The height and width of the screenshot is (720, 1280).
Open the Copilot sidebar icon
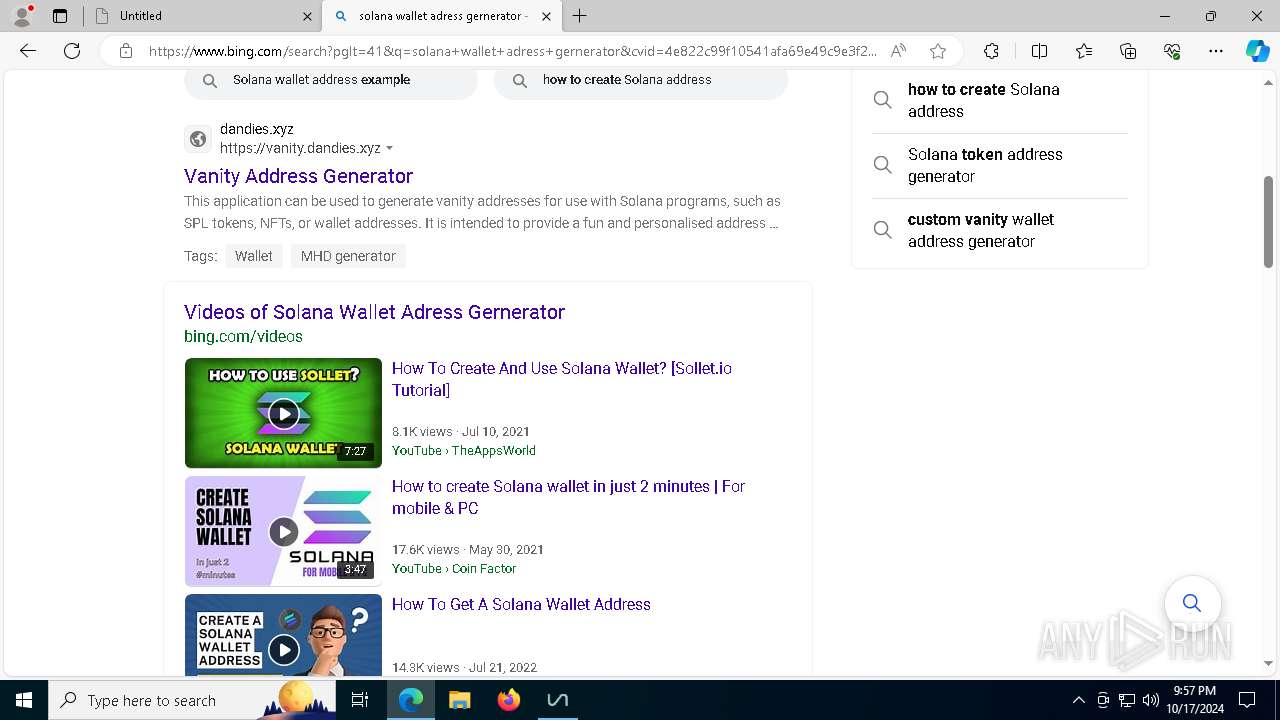[1257, 51]
